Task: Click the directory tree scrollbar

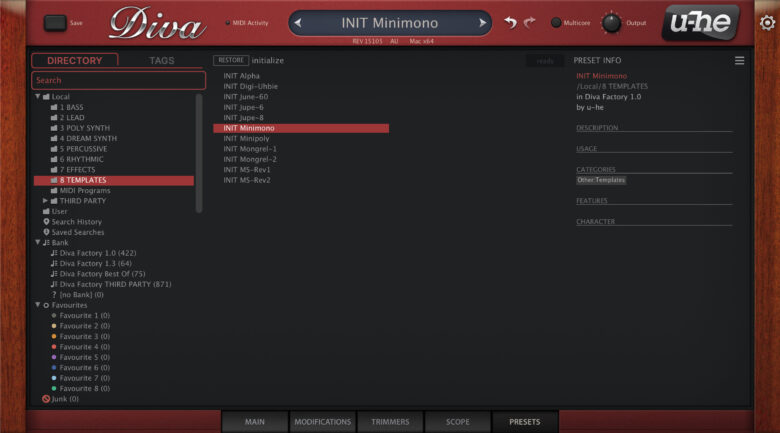Action: (199, 153)
